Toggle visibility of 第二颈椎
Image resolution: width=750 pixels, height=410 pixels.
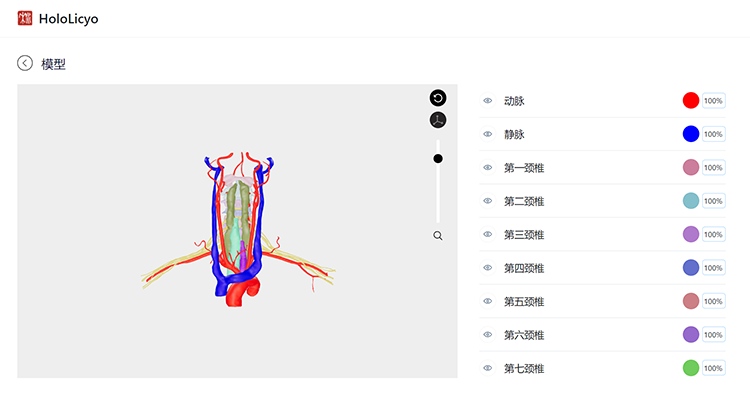[x=487, y=201]
